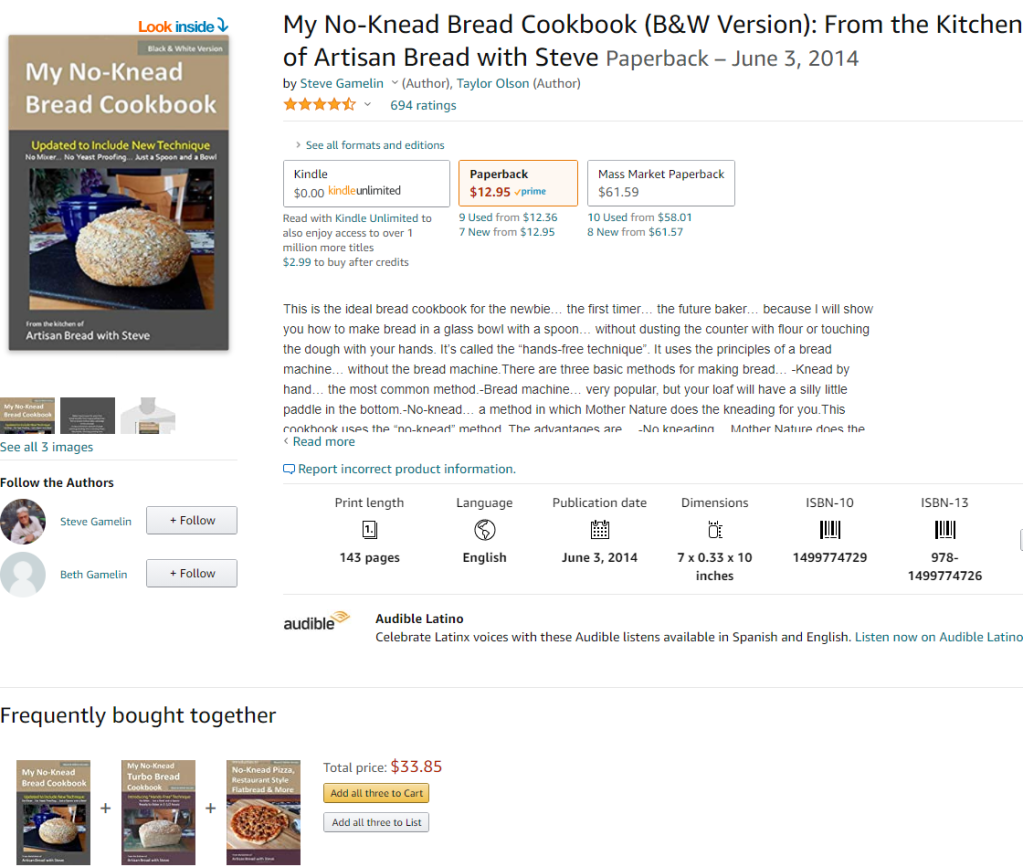Click the Print length pages icon
Image resolution: width=1023 pixels, height=867 pixels.
click(x=369, y=530)
